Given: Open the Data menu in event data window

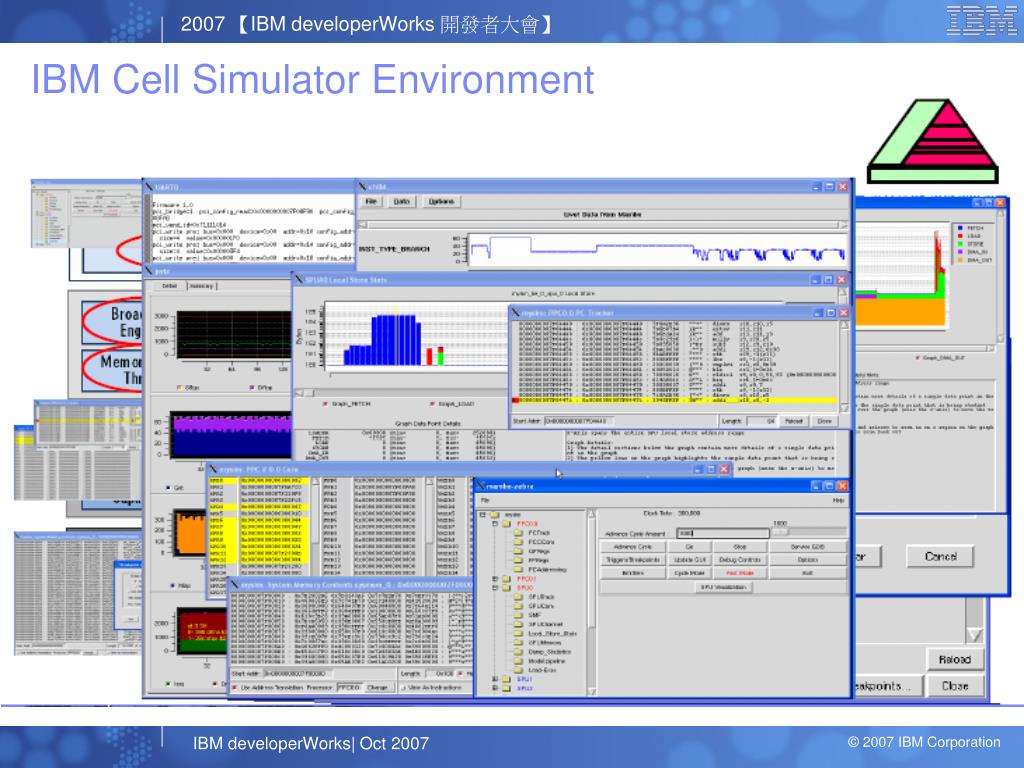Looking at the screenshot, I should (401, 201).
